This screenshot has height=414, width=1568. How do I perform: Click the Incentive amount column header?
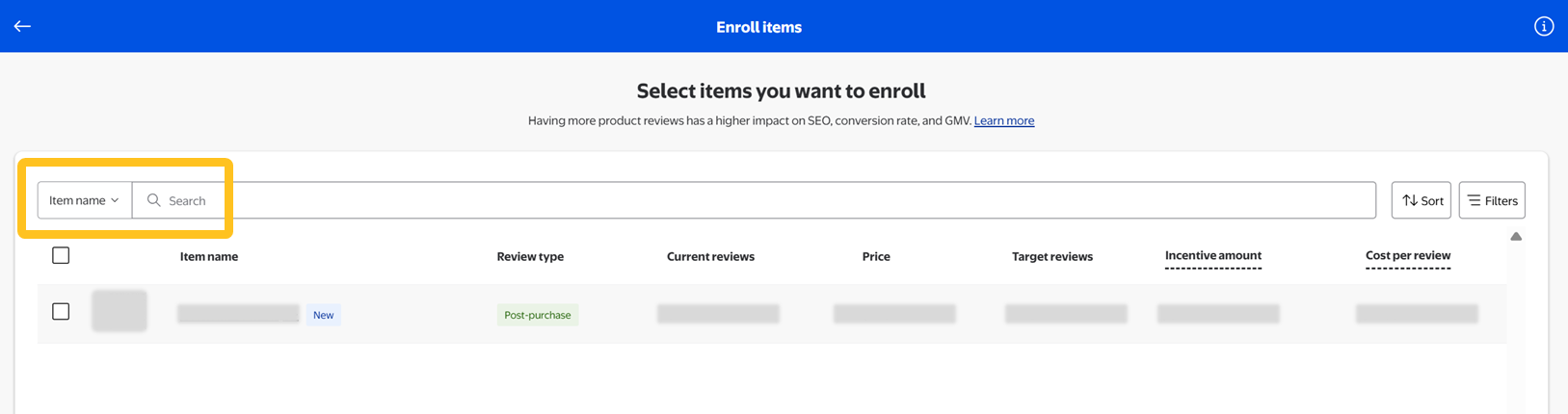click(x=1212, y=255)
